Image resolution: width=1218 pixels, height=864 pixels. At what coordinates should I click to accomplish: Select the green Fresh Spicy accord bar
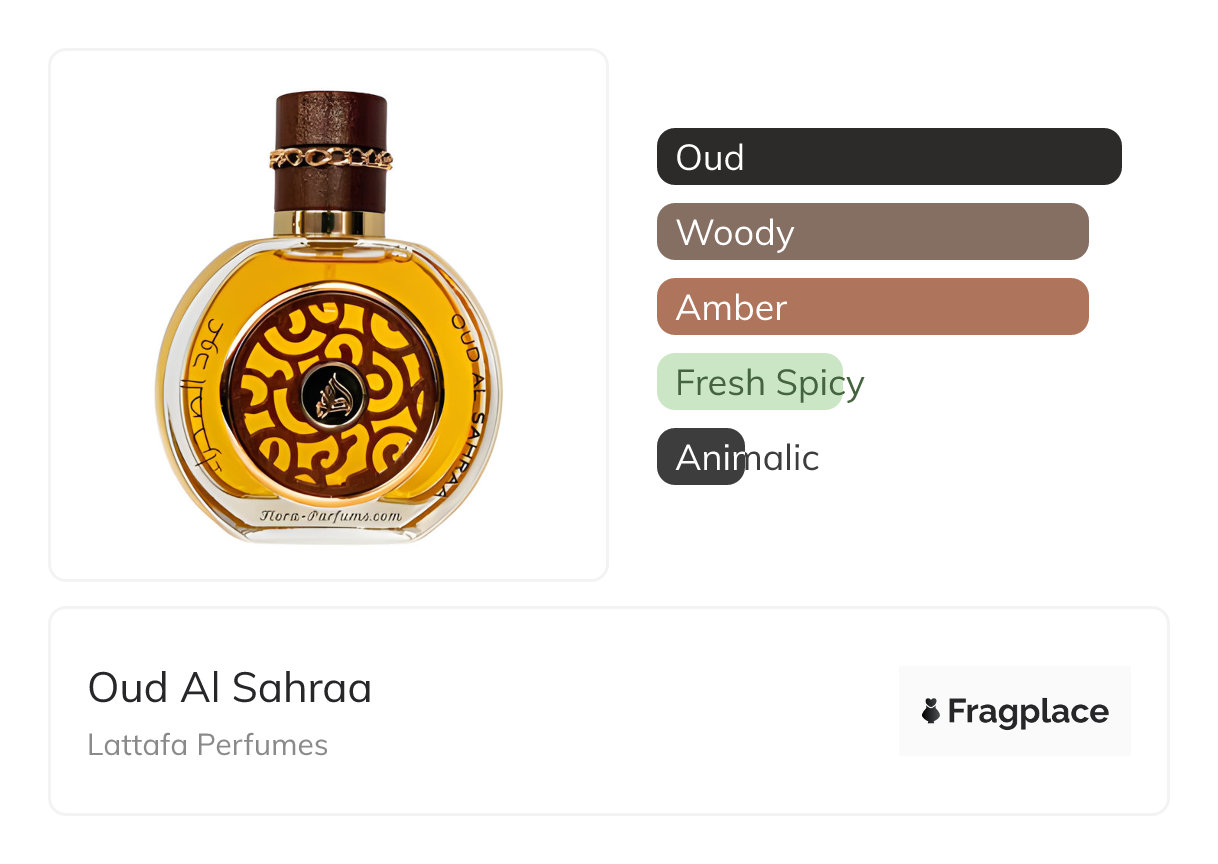pos(750,382)
